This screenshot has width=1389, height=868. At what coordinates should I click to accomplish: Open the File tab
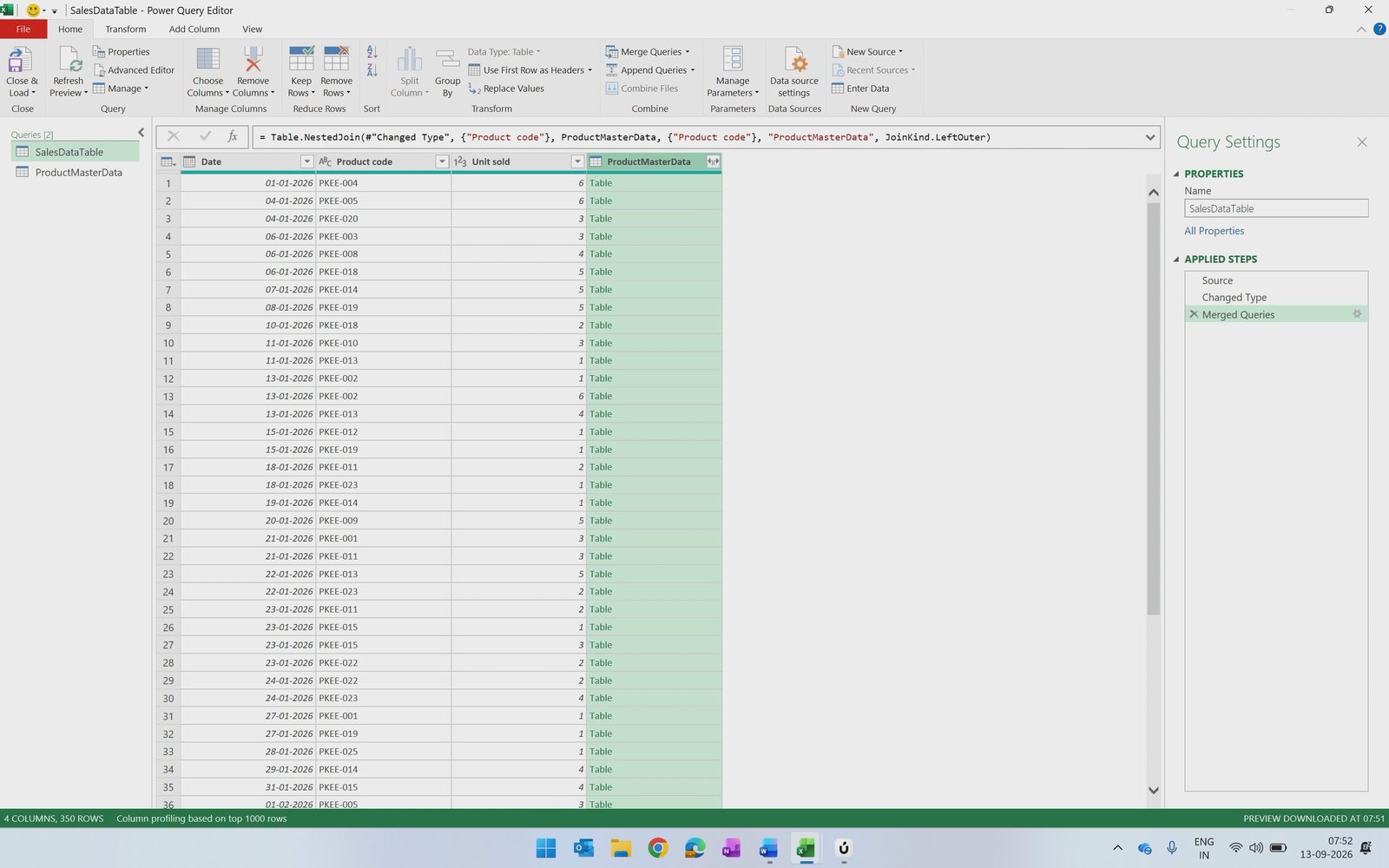pos(23,29)
